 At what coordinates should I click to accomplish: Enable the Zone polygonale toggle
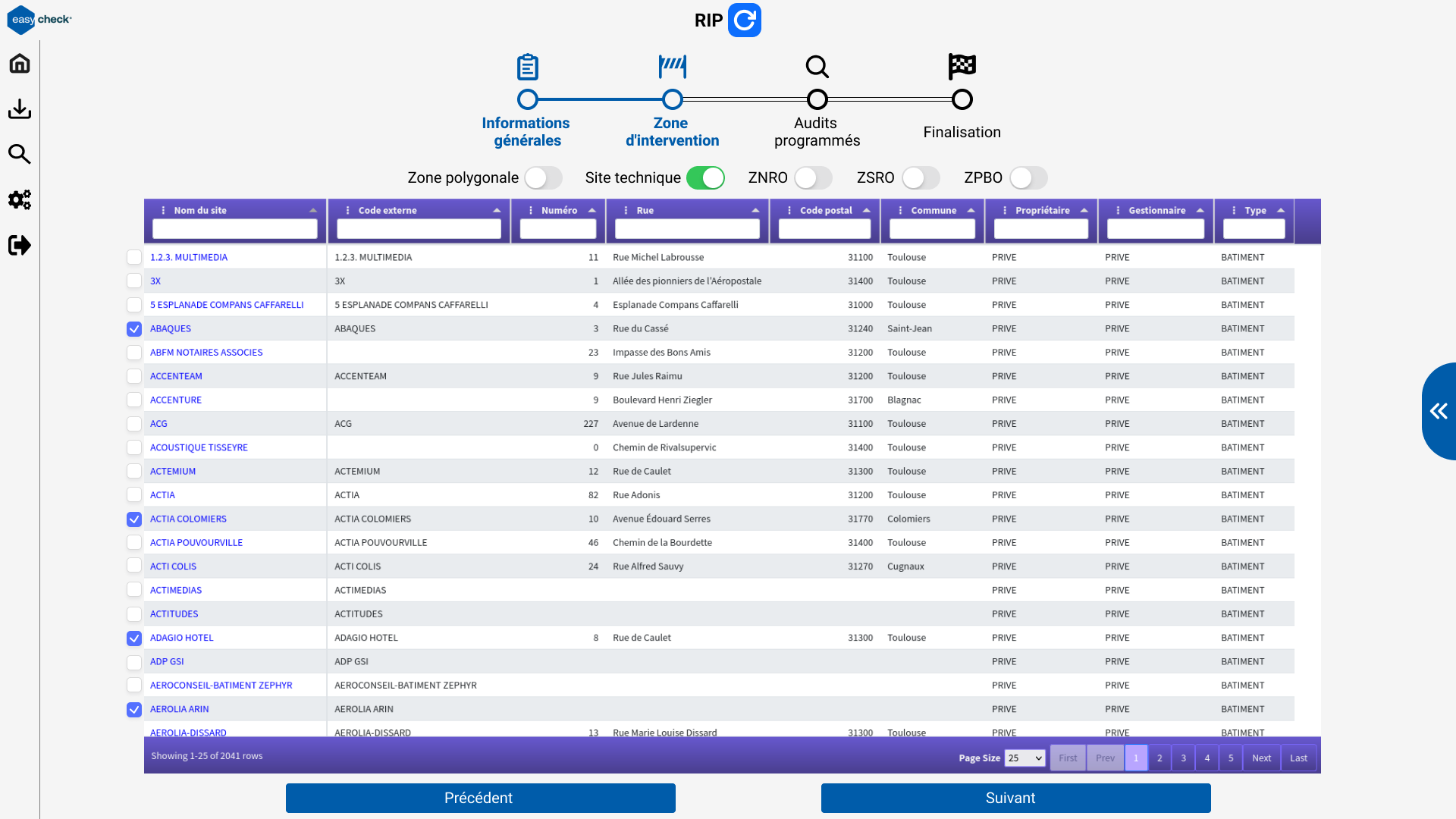coord(543,178)
